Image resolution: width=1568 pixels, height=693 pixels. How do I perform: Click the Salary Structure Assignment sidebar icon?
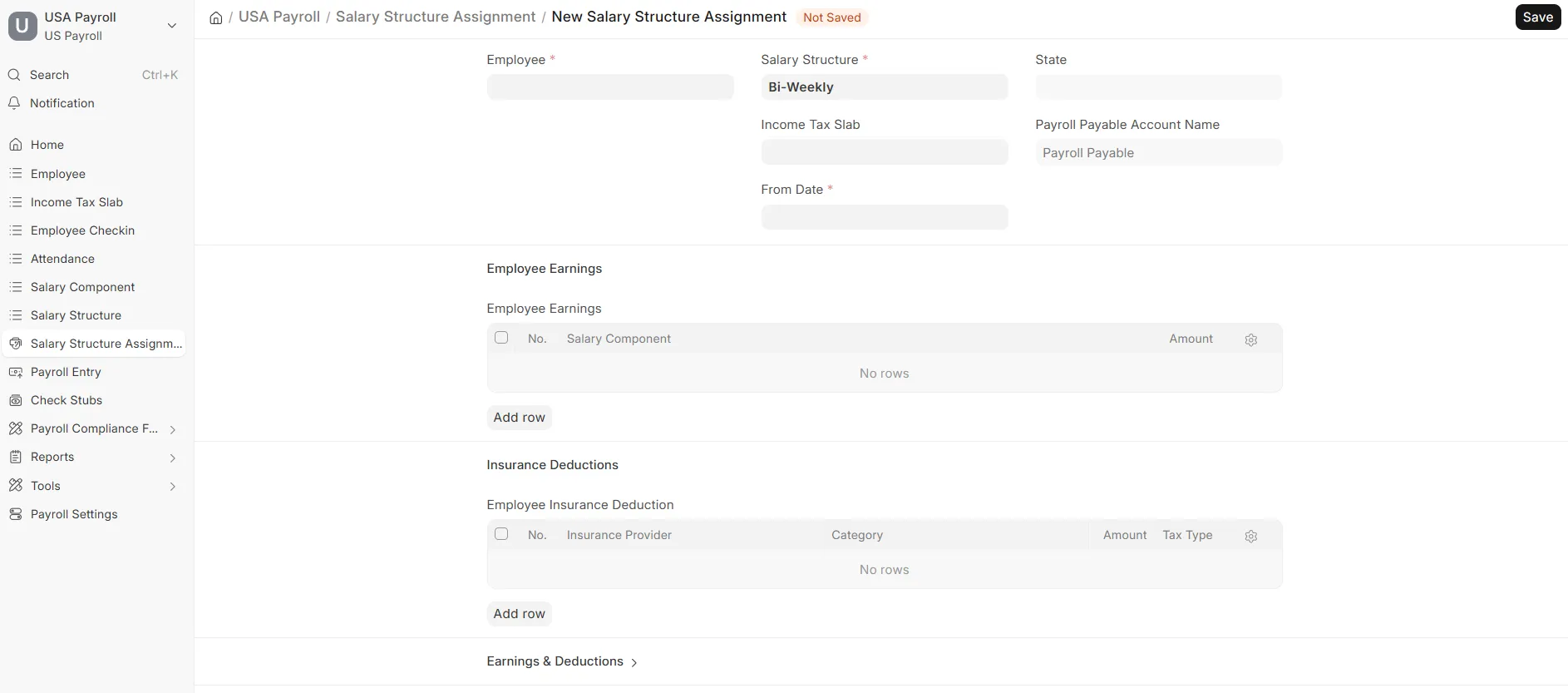(x=15, y=344)
